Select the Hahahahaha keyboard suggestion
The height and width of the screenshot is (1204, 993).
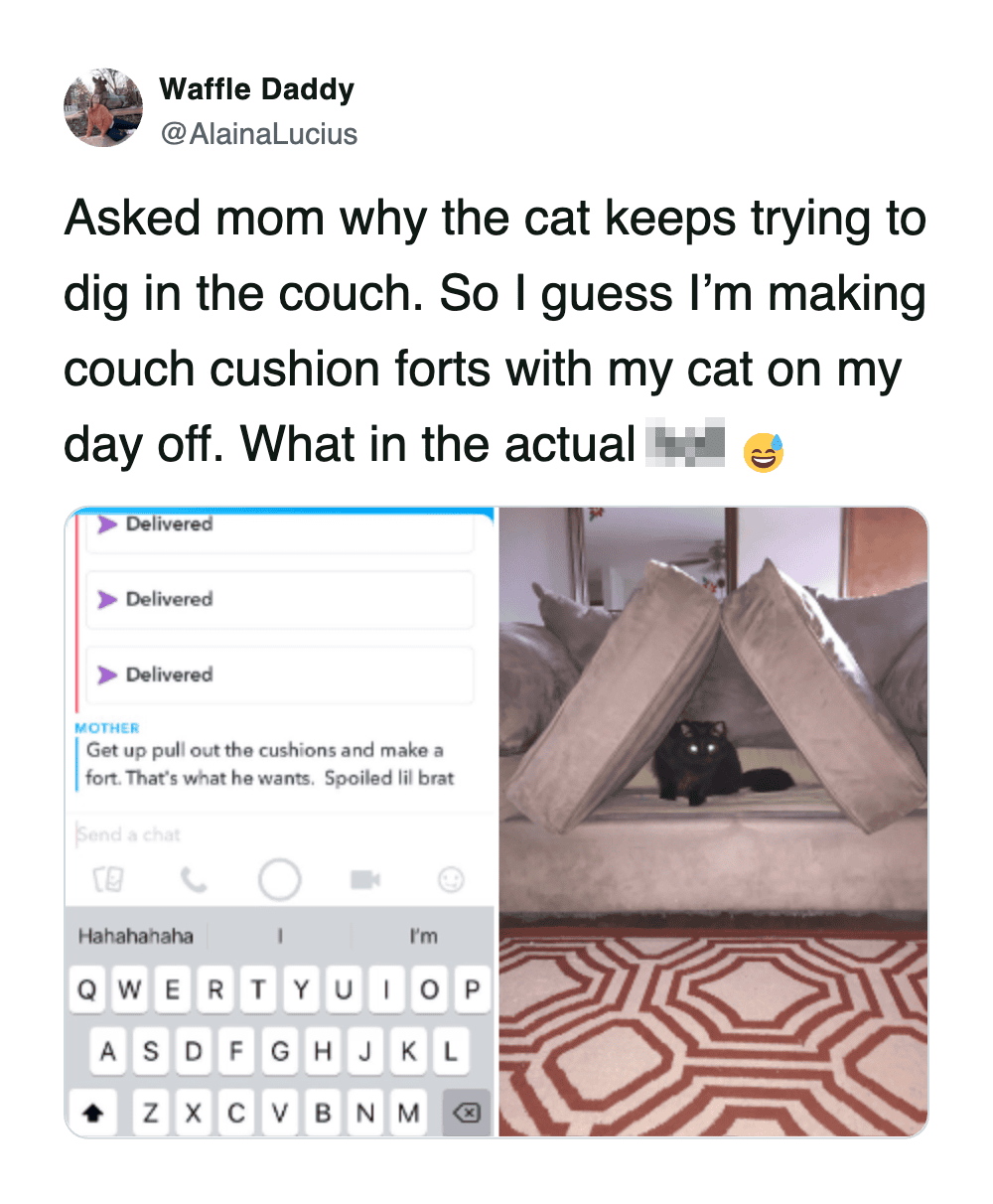136,936
